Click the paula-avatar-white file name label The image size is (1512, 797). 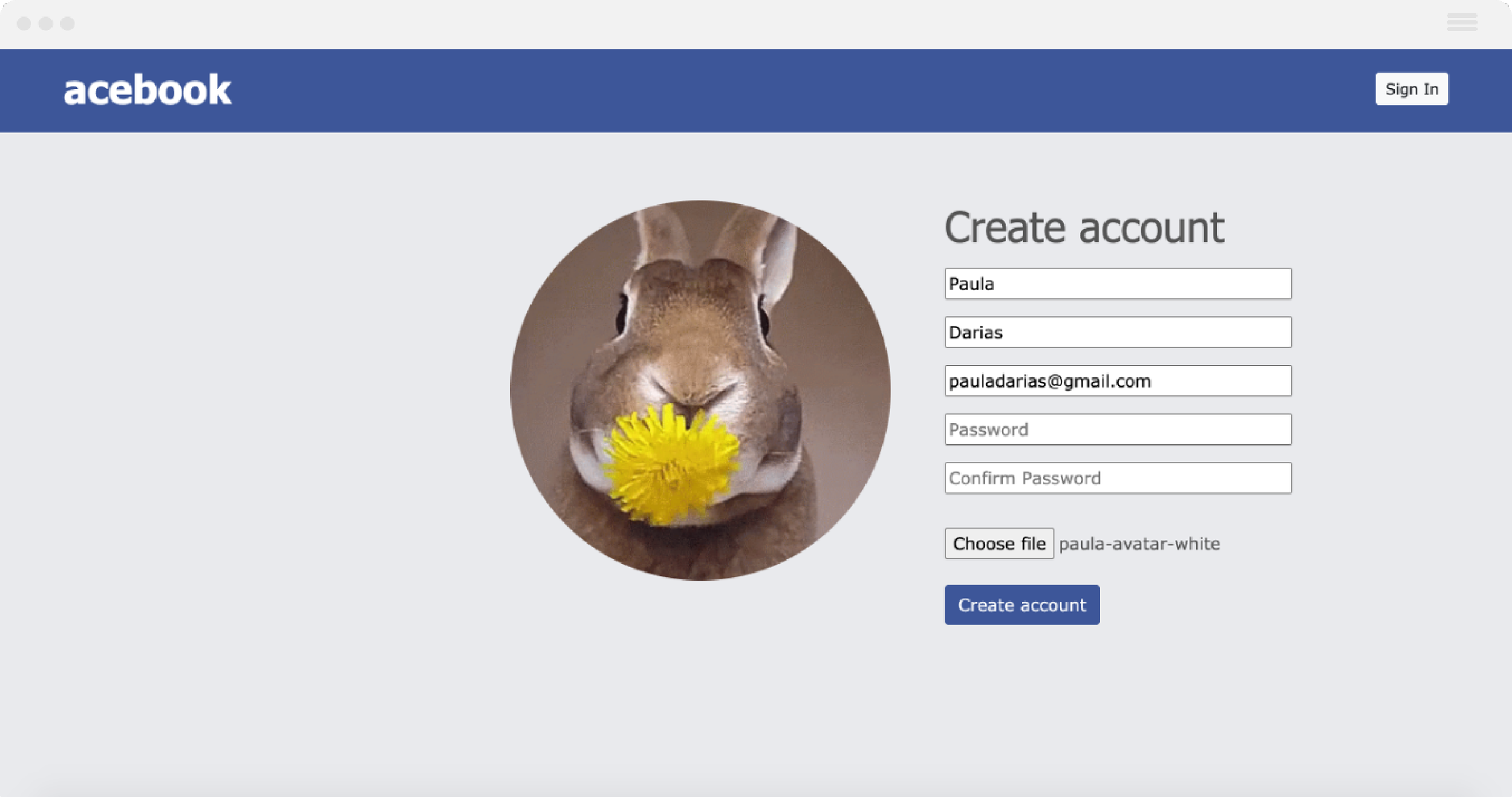point(1139,544)
